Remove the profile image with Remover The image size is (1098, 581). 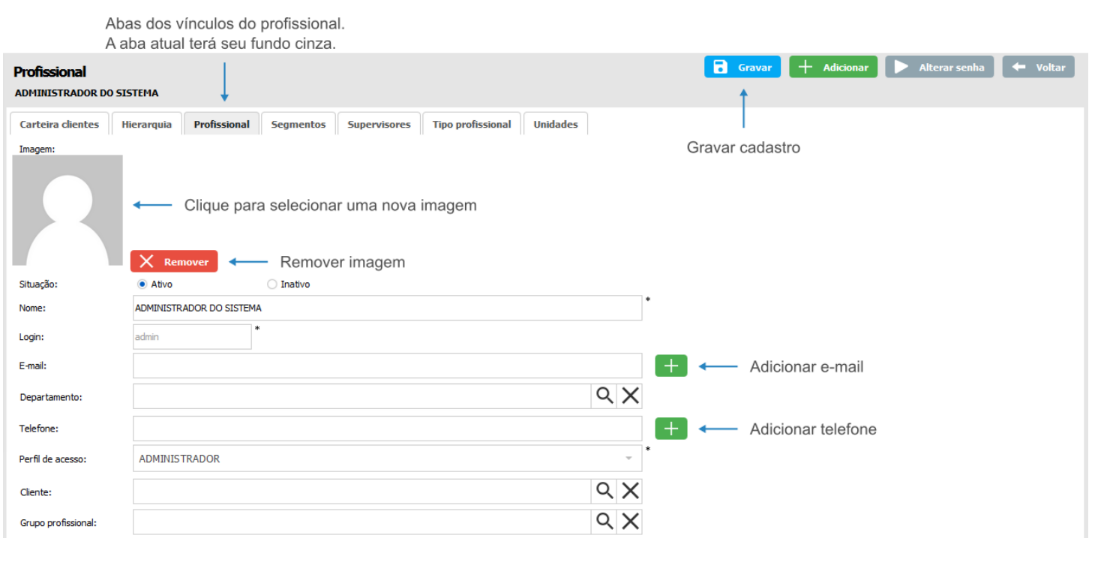[x=174, y=262]
